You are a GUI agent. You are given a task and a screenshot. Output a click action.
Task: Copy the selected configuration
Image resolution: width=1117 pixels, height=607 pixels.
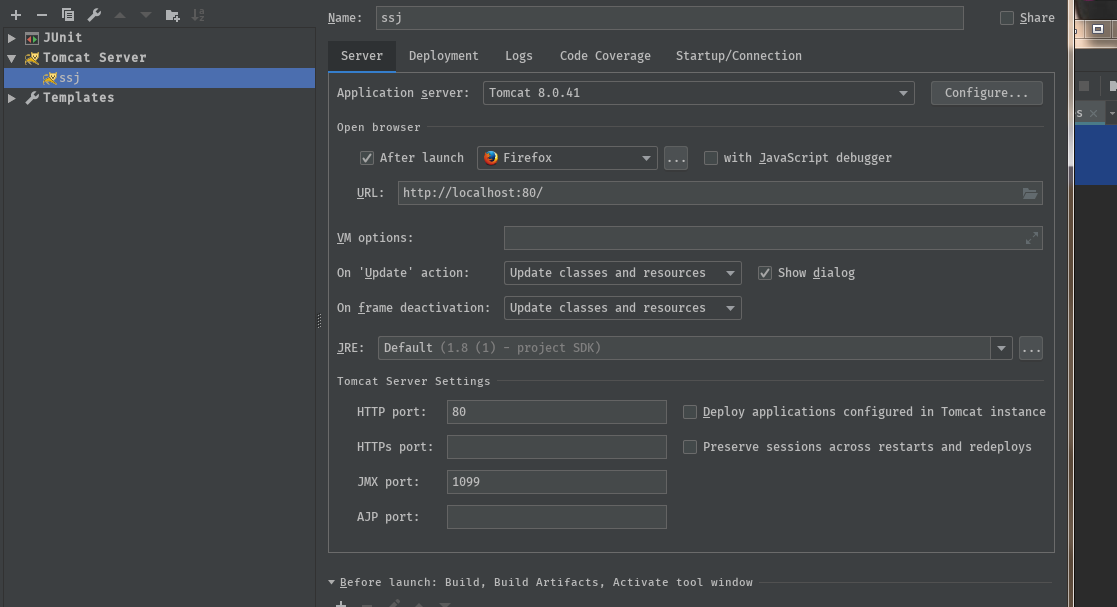(68, 15)
